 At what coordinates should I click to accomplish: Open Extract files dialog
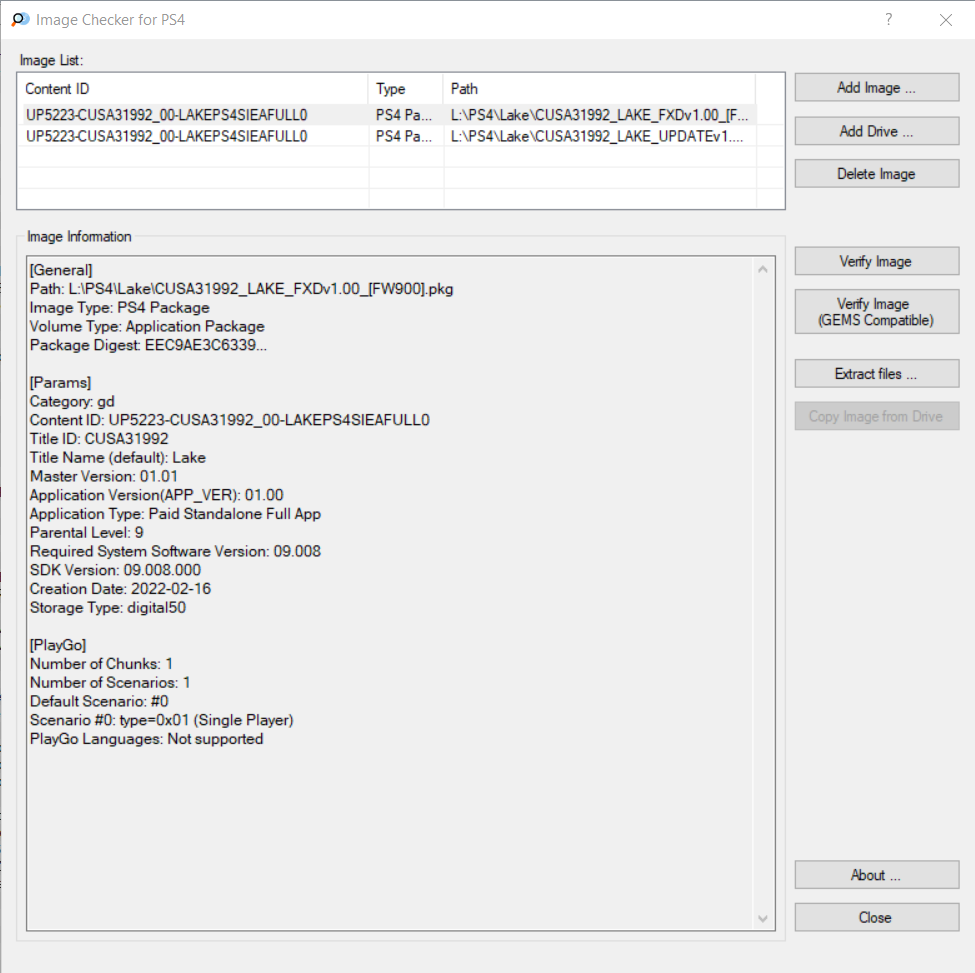[876, 374]
